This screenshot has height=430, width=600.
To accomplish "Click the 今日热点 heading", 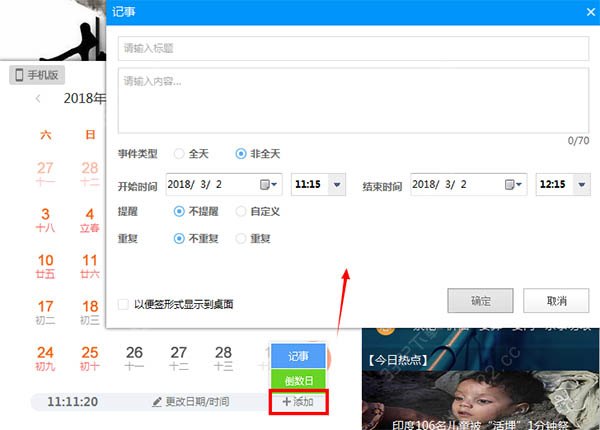I will [x=398, y=360].
